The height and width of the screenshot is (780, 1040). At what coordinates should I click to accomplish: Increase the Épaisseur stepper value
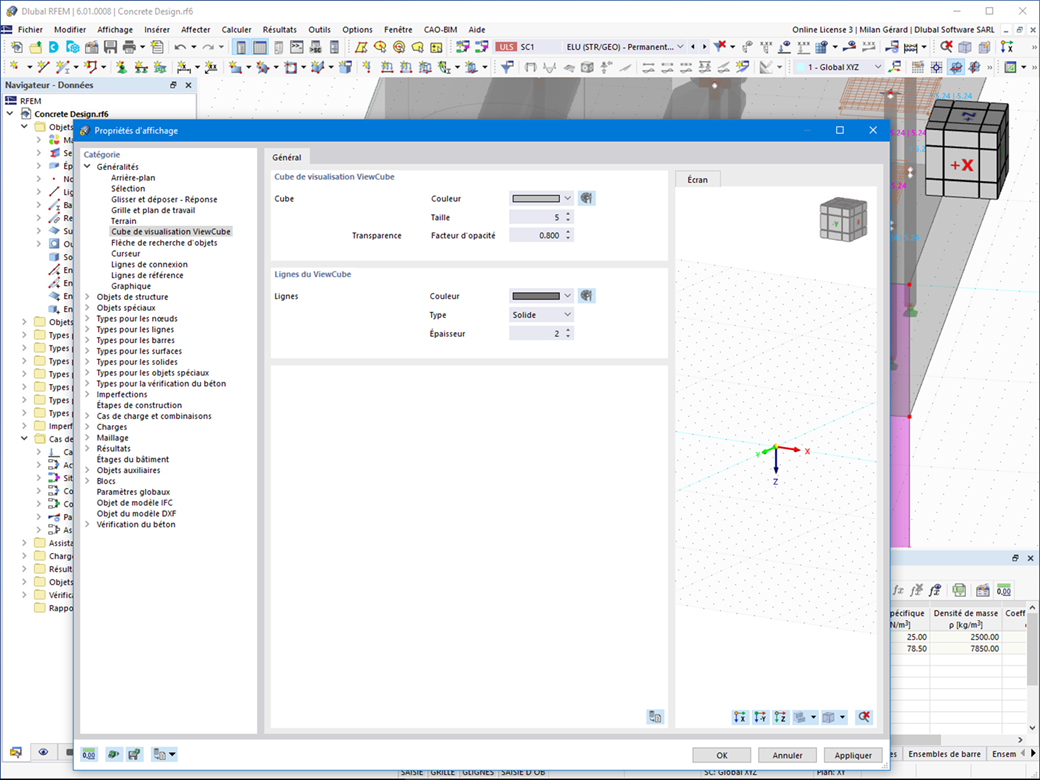(568, 330)
